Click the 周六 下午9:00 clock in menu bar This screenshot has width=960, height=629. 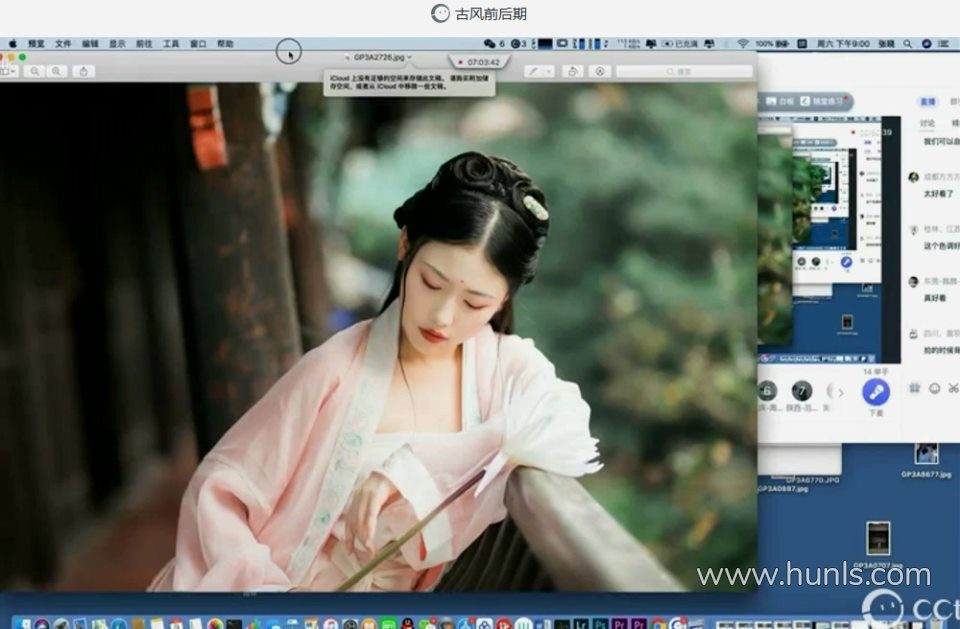pos(842,43)
